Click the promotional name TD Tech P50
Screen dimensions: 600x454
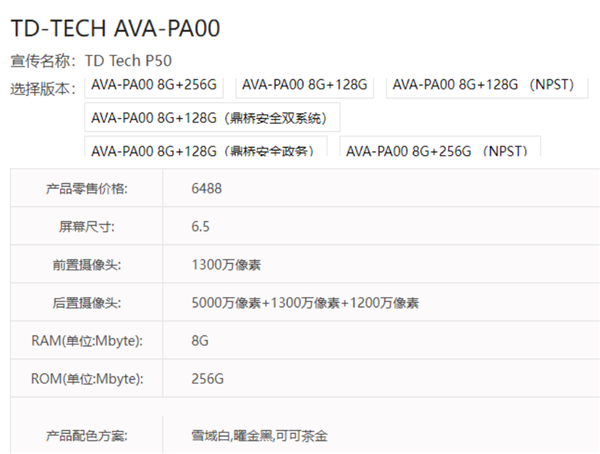pos(128,61)
